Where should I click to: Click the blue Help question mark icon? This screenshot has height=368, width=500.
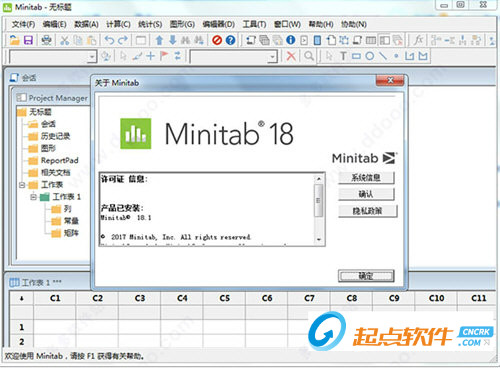click(x=230, y=40)
